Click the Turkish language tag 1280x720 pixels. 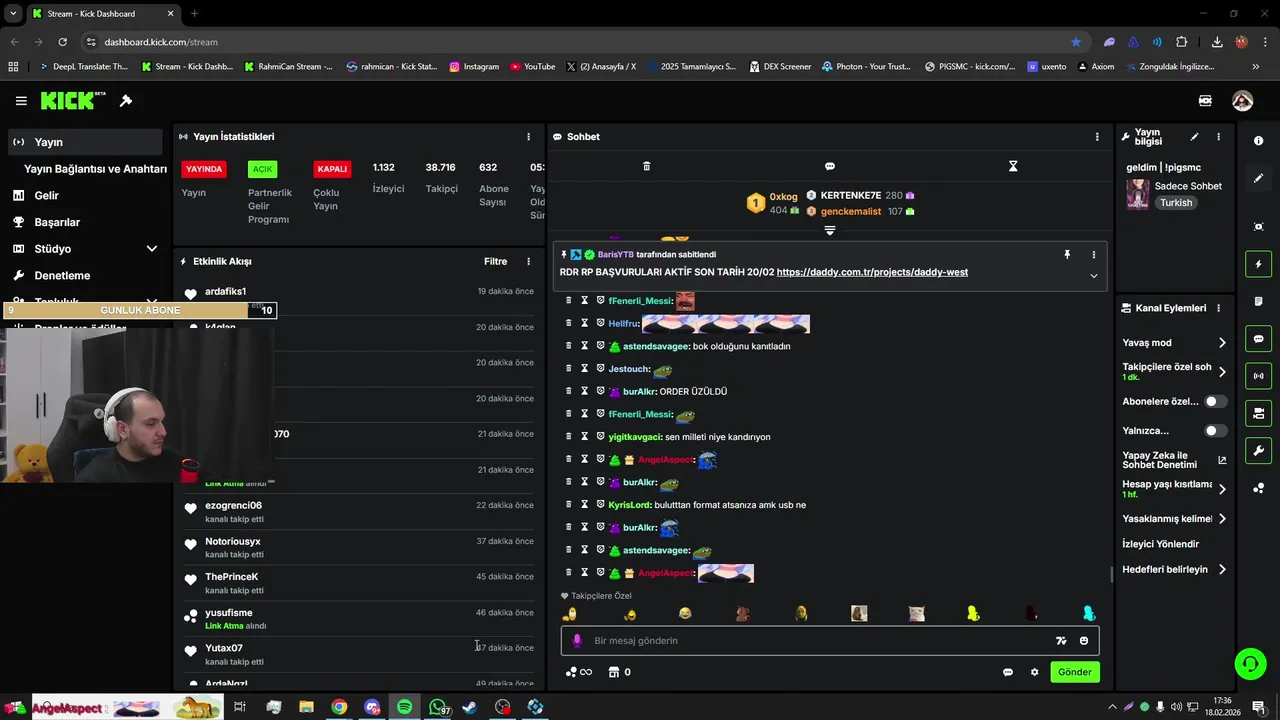tap(1176, 203)
